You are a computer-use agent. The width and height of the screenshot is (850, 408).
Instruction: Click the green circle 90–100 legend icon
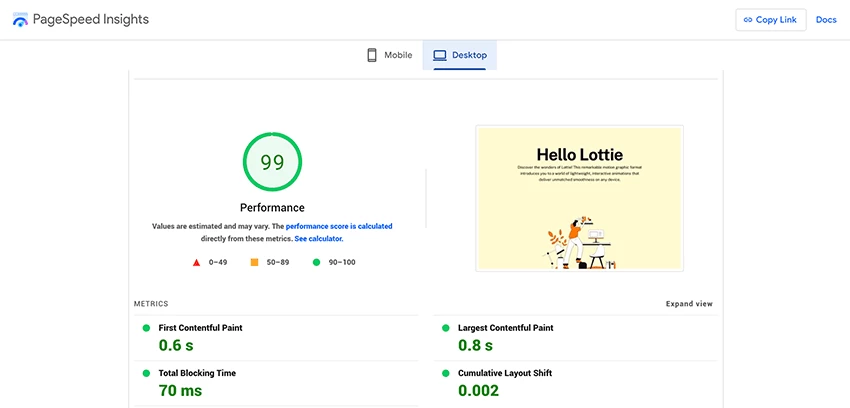point(317,262)
